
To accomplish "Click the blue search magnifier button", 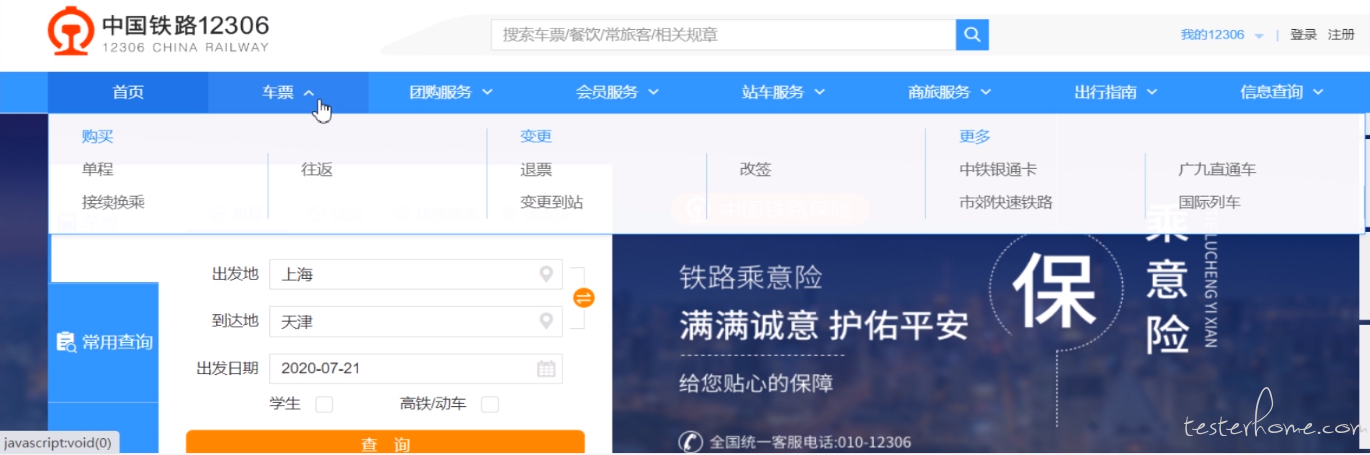I will (x=972, y=35).
